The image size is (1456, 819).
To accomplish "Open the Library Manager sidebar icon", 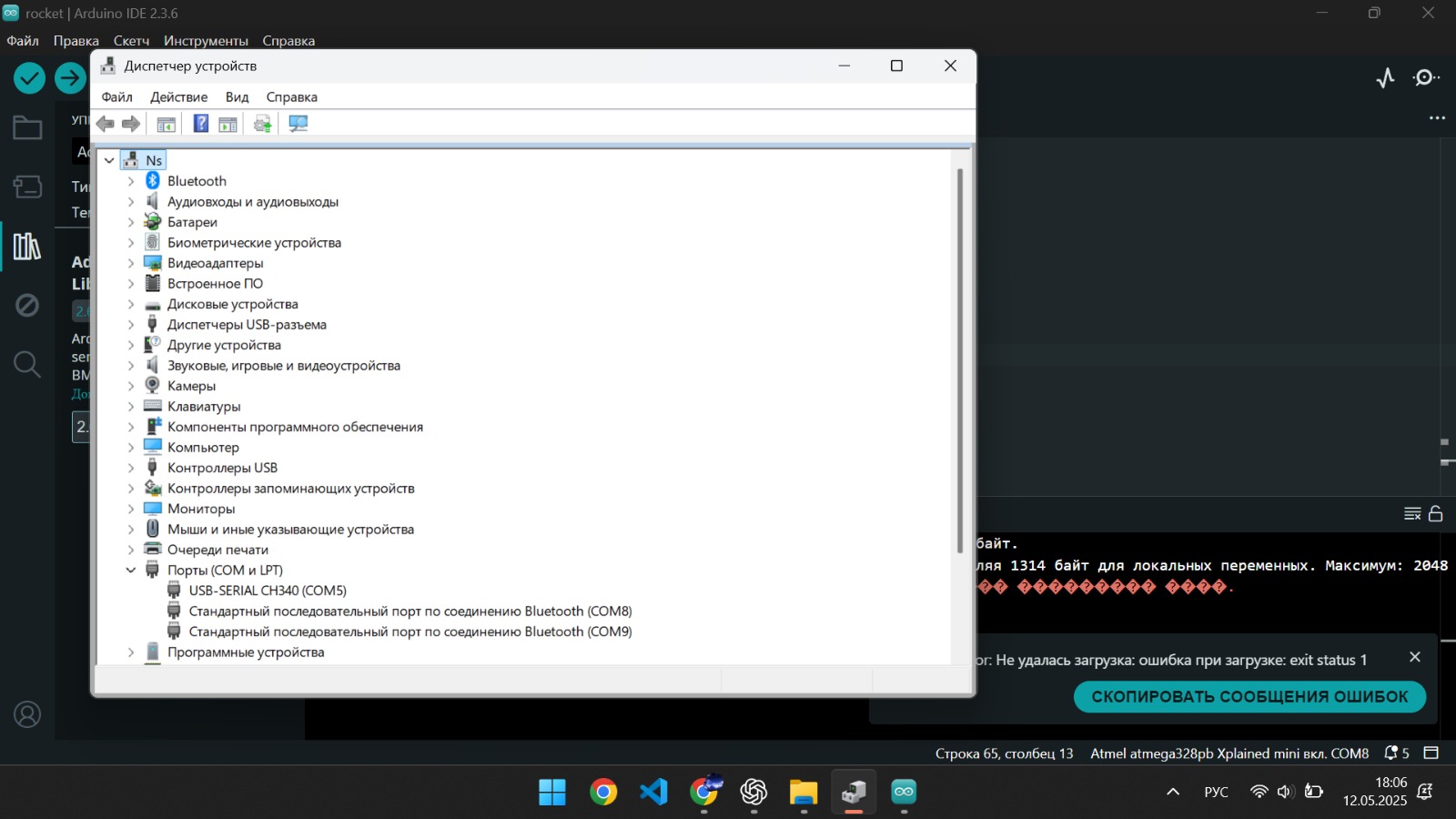I will click(27, 246).
